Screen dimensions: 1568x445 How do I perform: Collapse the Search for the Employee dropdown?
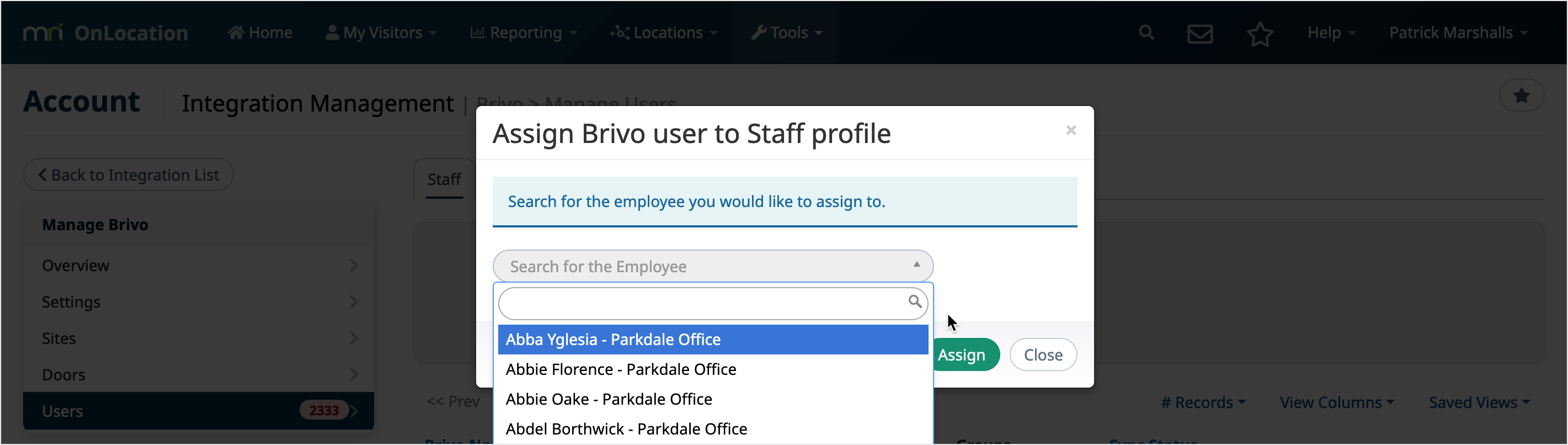pyautogui.click(x=713, y=267)
